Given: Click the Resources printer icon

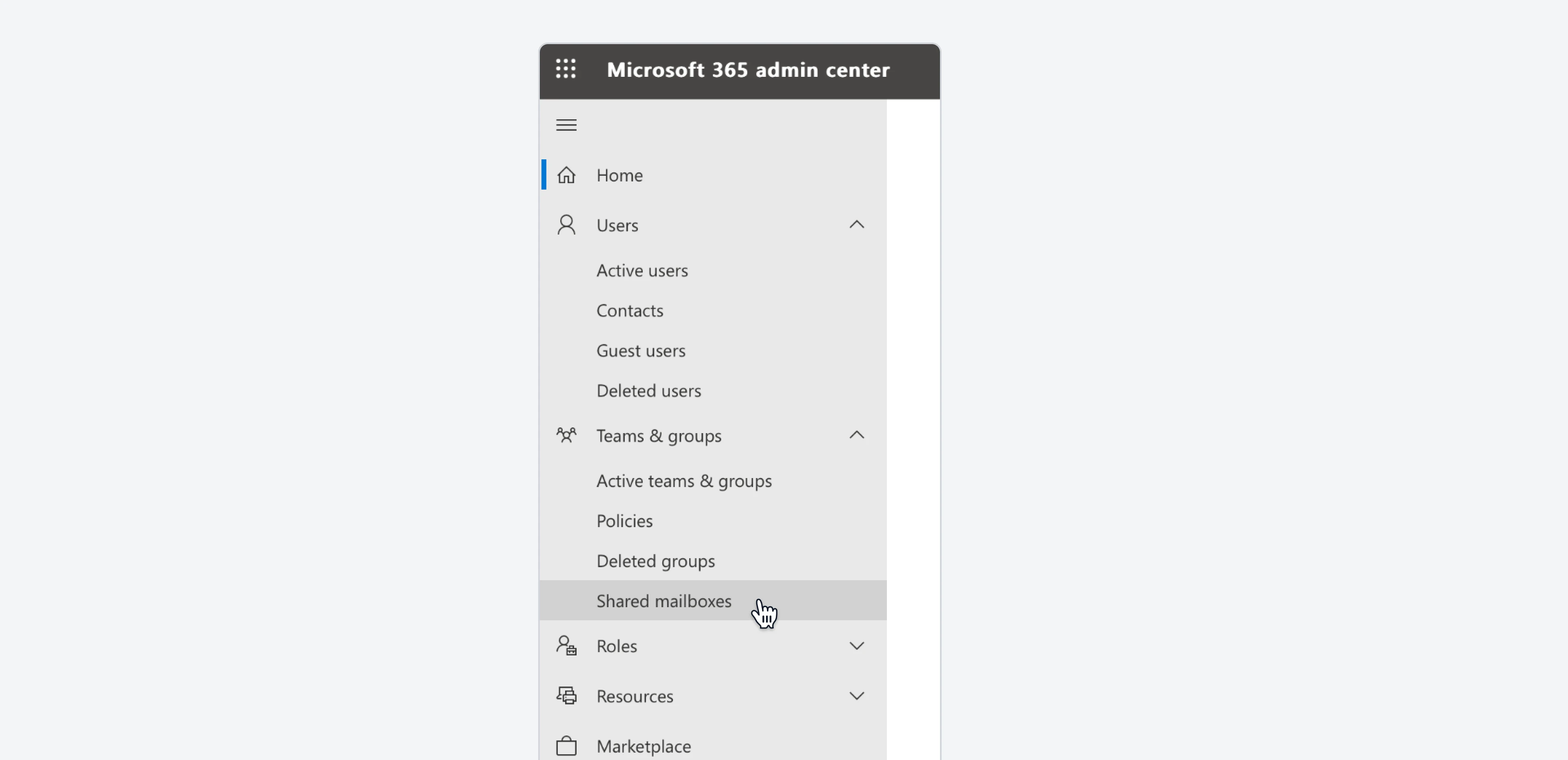Looking at the screenshot, I should point(566,695).
